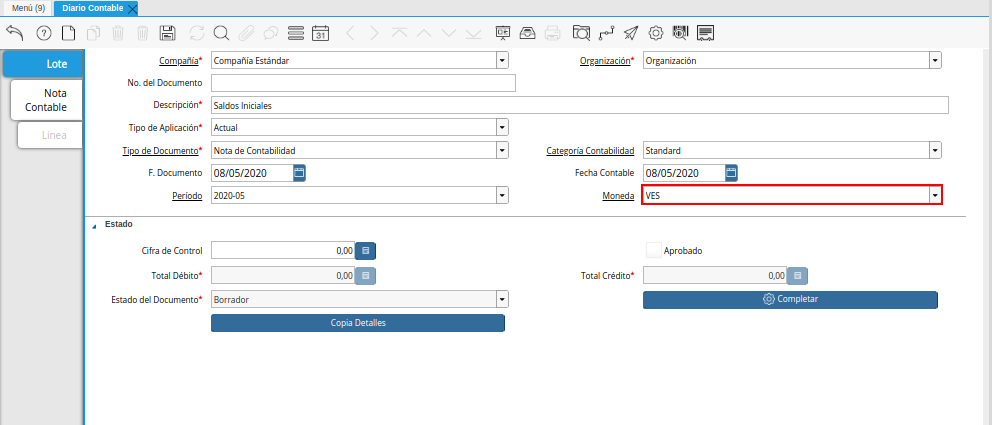Go to next record down arrow
992x425 pixels.
(x=449, y=33)
